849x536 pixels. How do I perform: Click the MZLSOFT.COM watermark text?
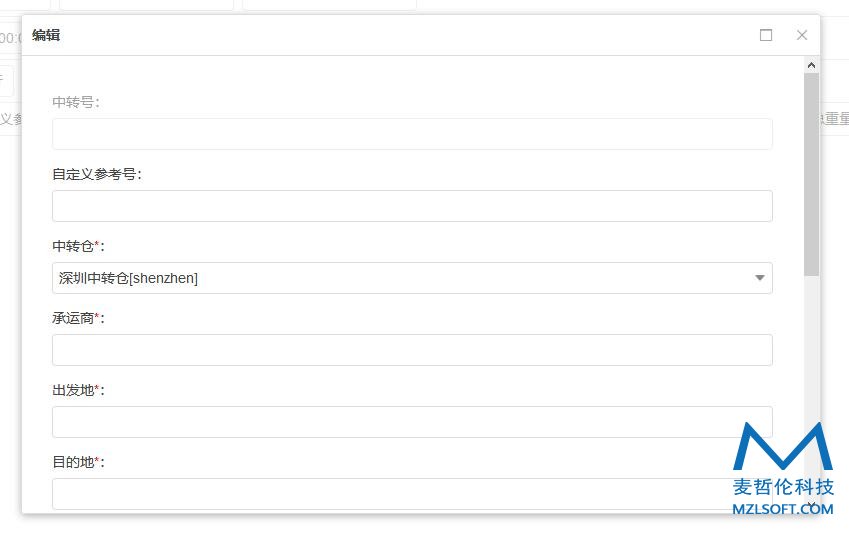pos(783,509)
